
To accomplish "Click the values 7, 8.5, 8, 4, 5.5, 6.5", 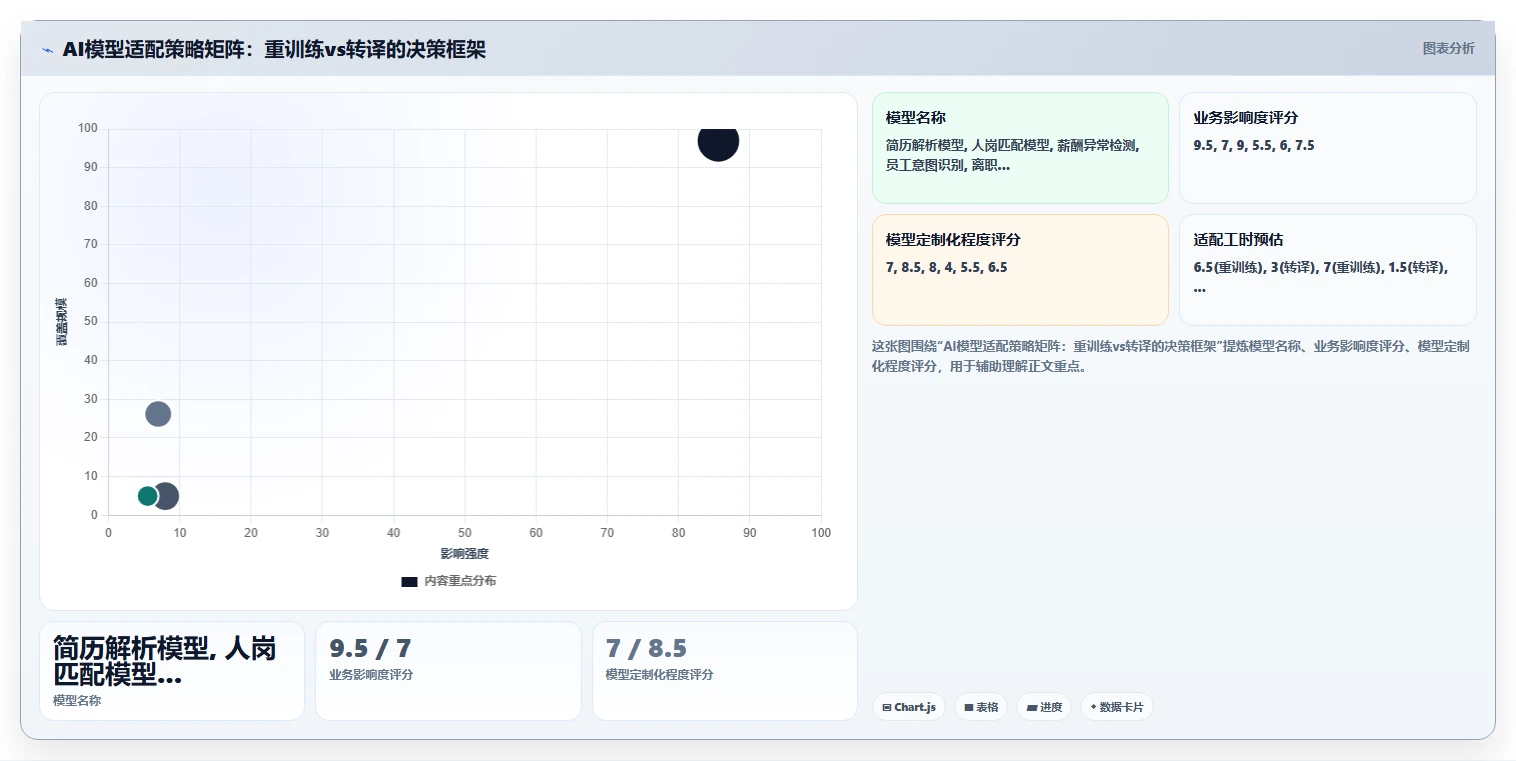I will pos(946,267).
